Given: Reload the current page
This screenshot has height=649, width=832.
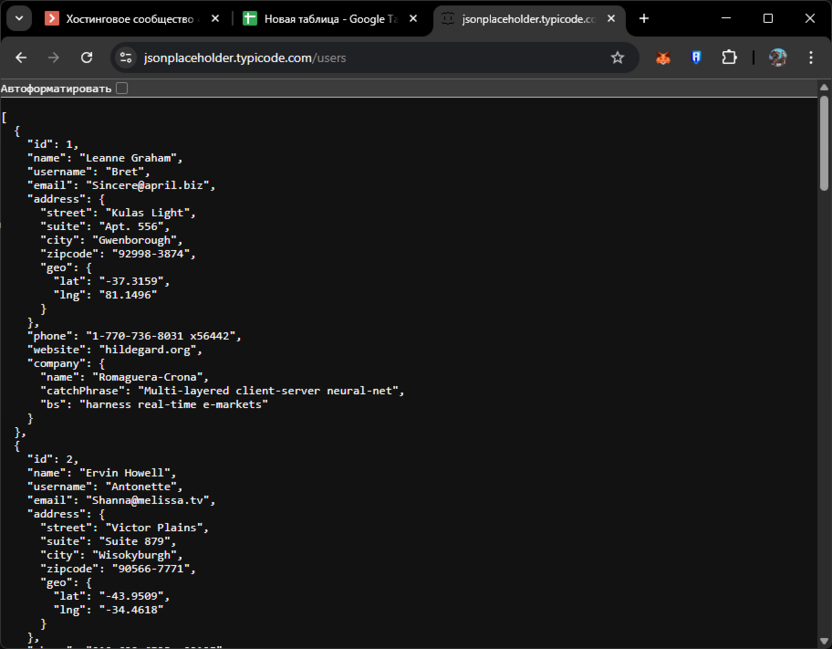Looking at the screenshot, I should [87, 58].
